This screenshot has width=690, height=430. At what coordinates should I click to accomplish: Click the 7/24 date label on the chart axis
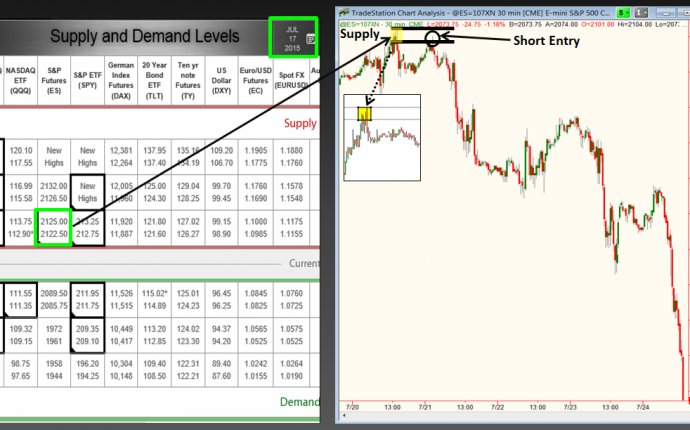tap(643, 407)
